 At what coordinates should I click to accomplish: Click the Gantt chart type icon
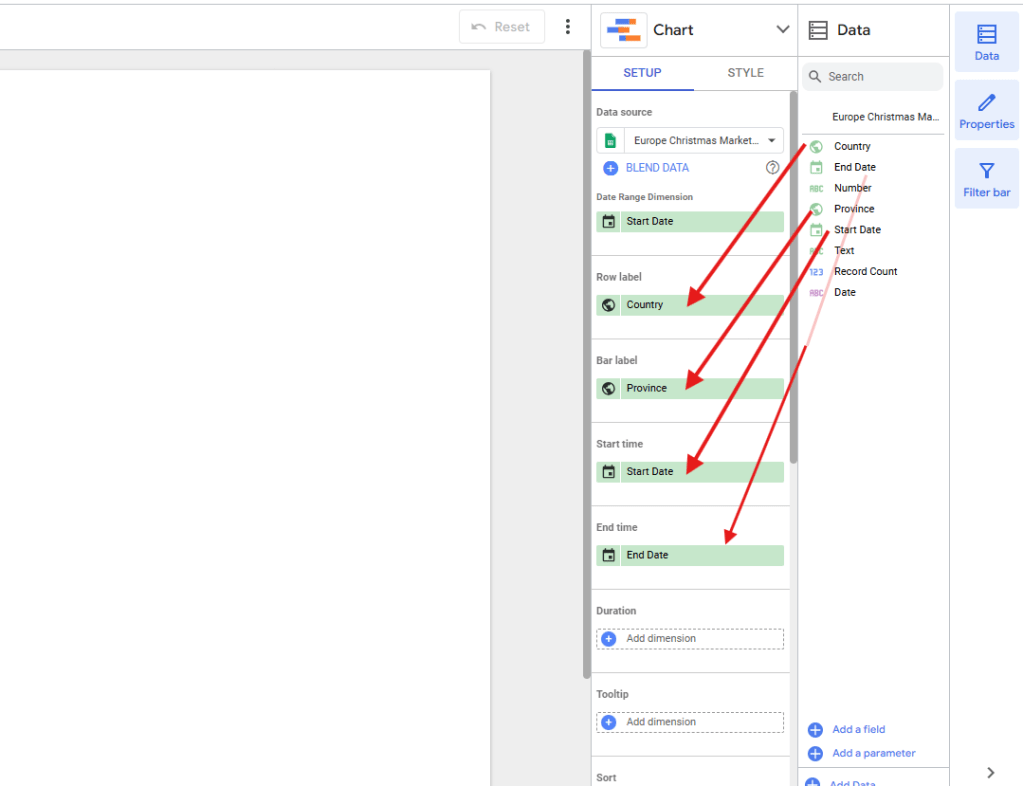624,30
